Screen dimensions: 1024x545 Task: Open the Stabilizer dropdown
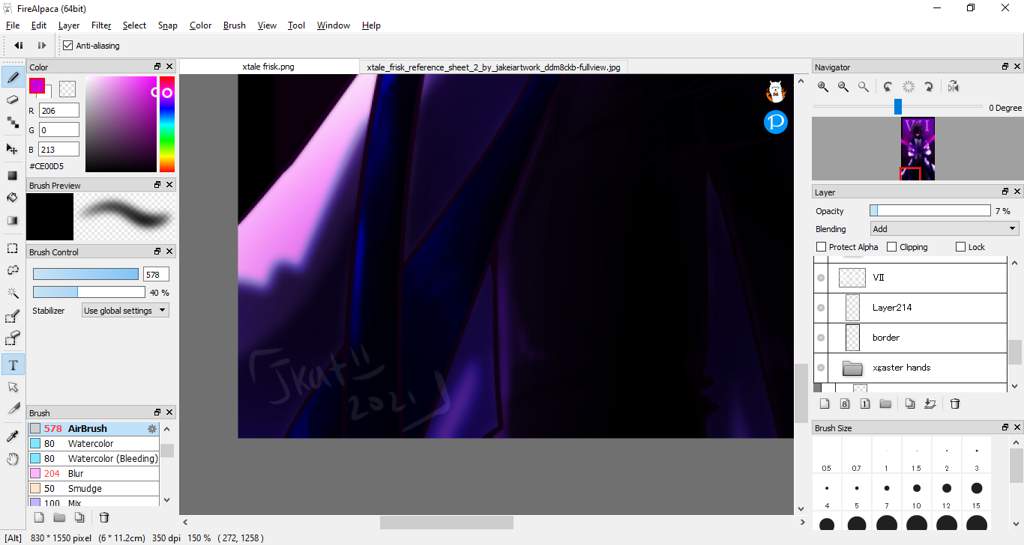point(125,311)
